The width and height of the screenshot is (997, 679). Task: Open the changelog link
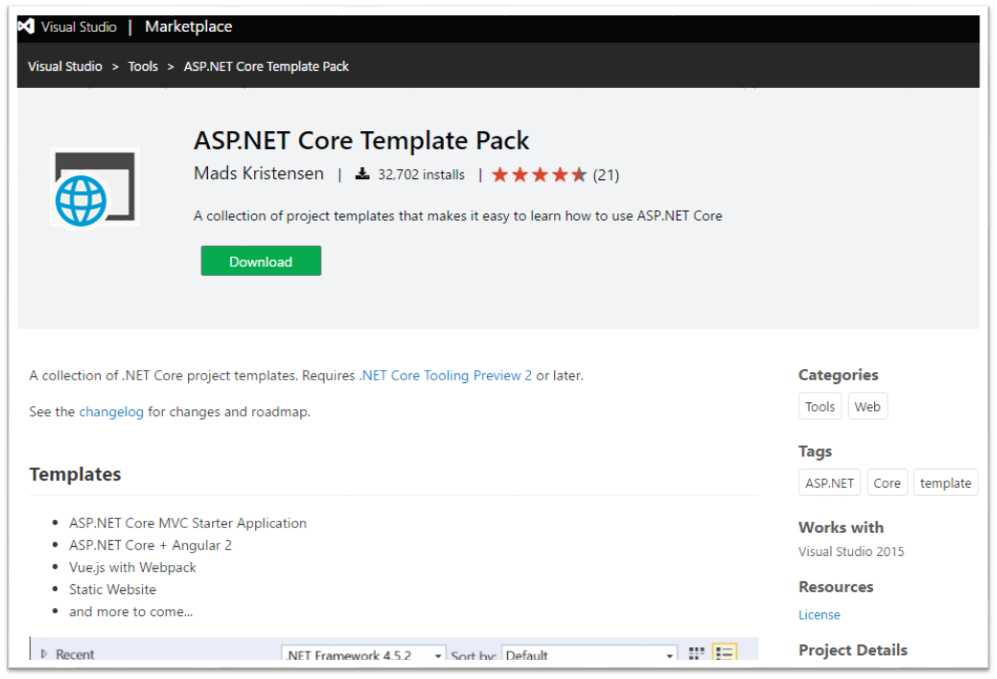point(111,412)
